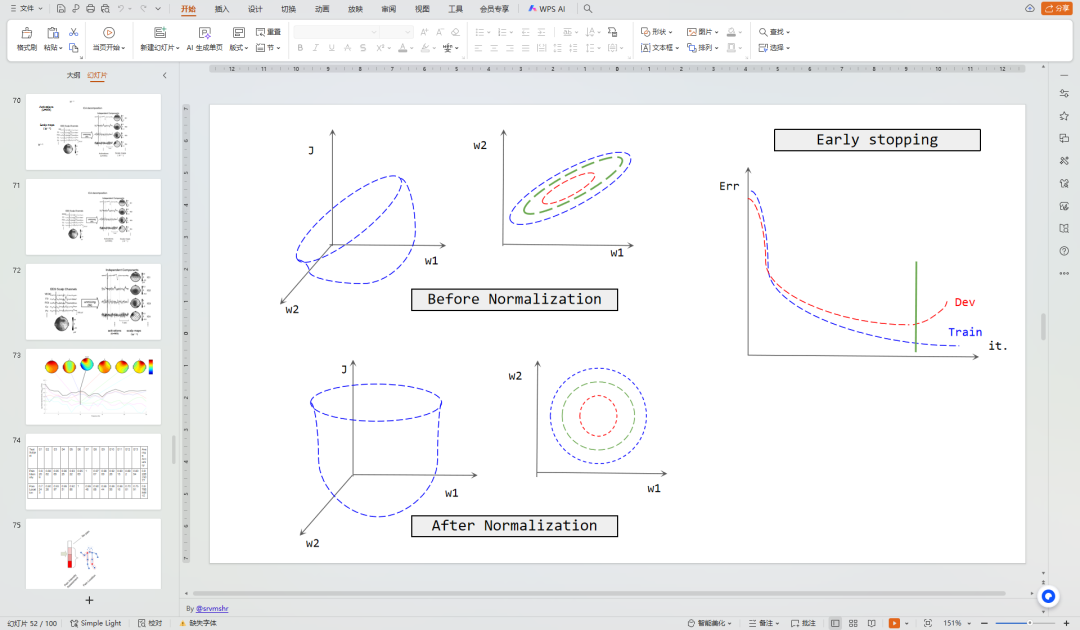
Task: Click the Copy icon below the scissors
Action: 74,48
